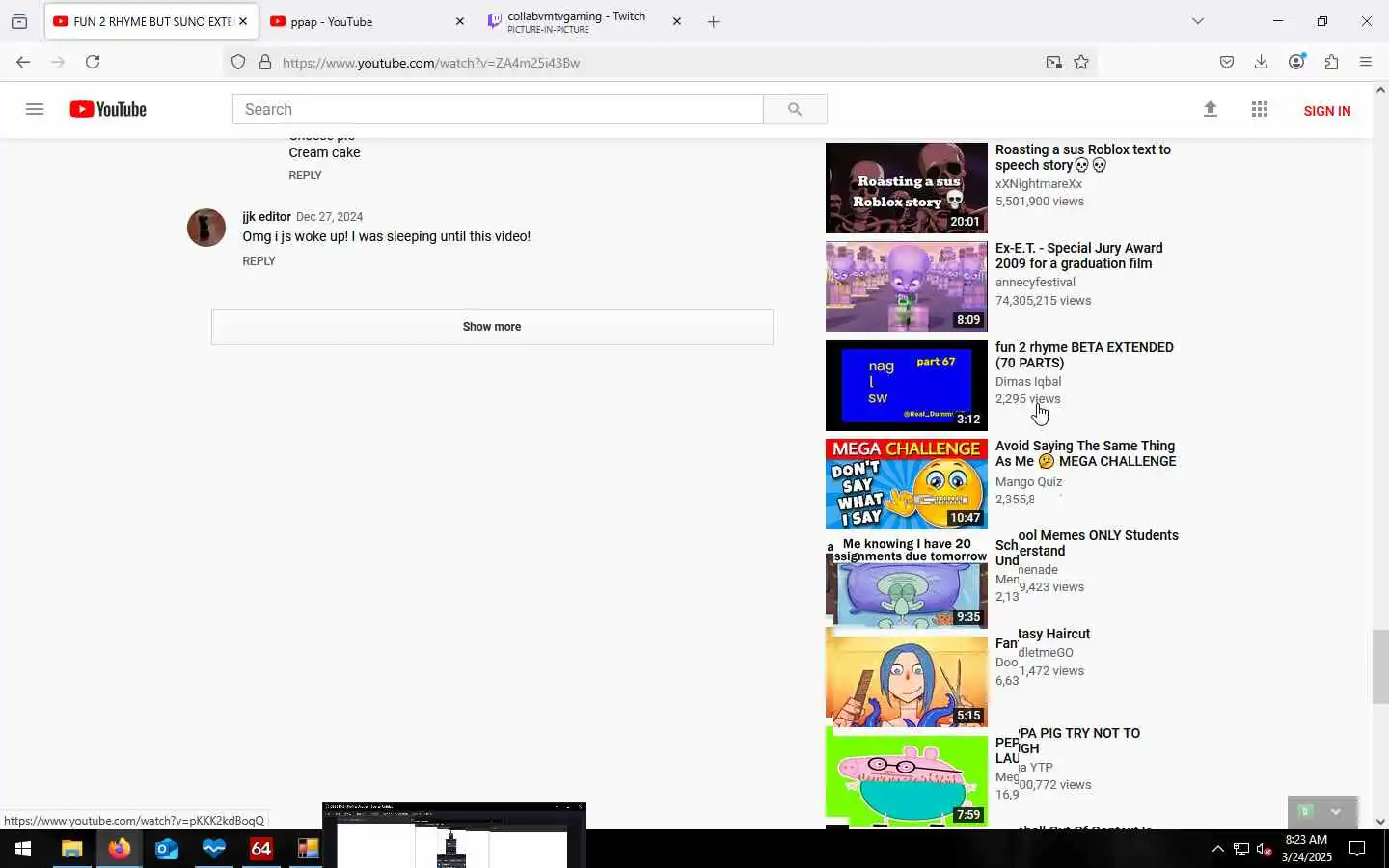Open the Ex-E.T. Special Jury Award video title
The width and height of the screenshot is (1389, 868).
(x=1079, y=256)
